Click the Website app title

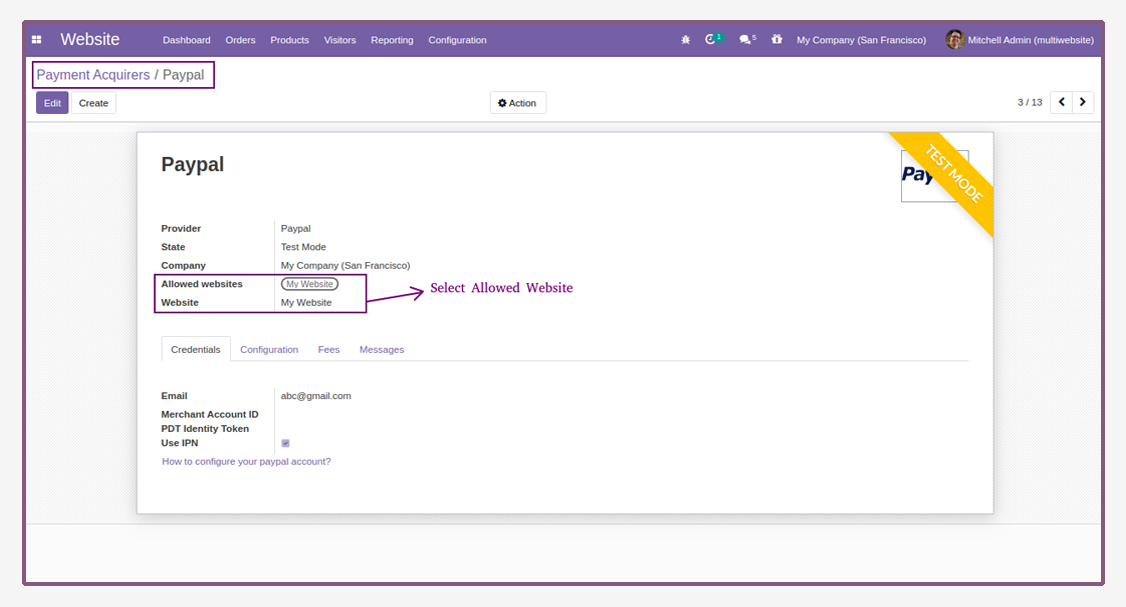(x=90, y=40)
